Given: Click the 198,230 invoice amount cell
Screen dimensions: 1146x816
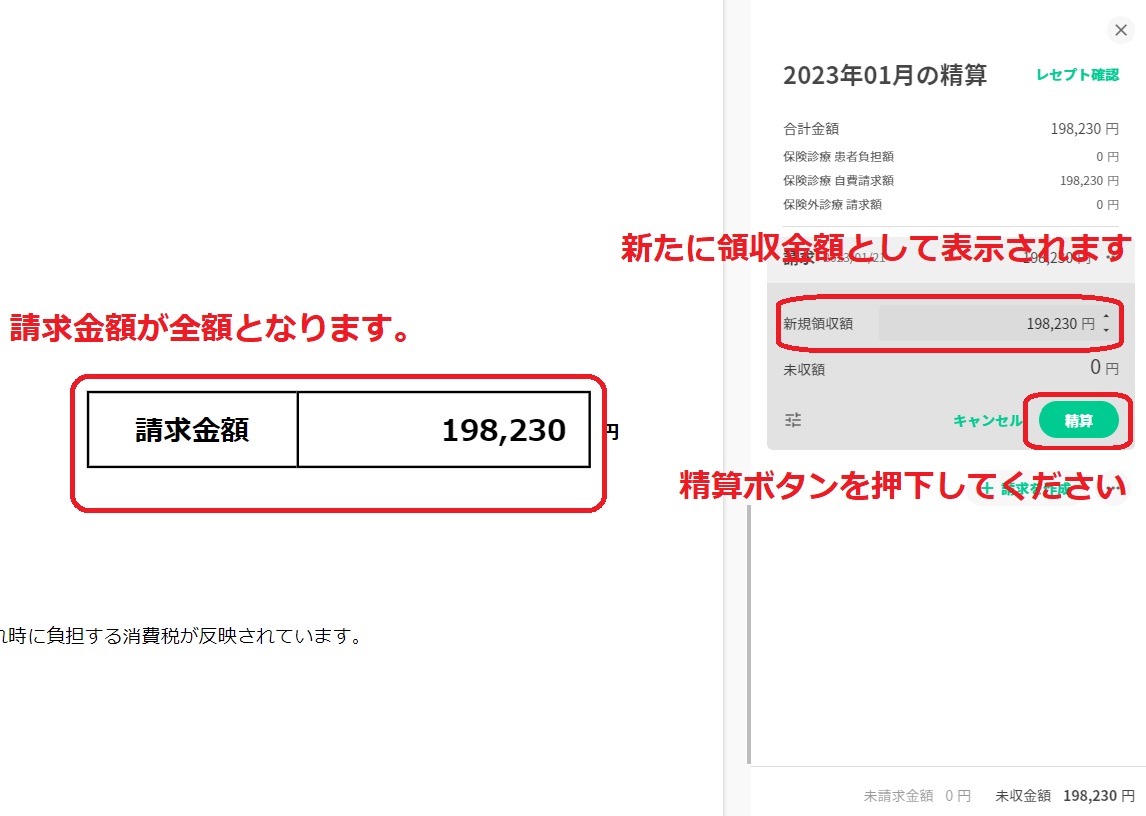Looking at the screenshot, I should [443, 430].
